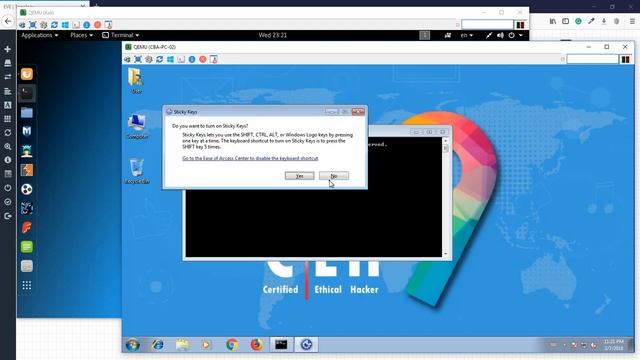
Task: Click blue info icon in CBA-PC-02 QEMU toolbar
Action: click(x=192, y=60)
